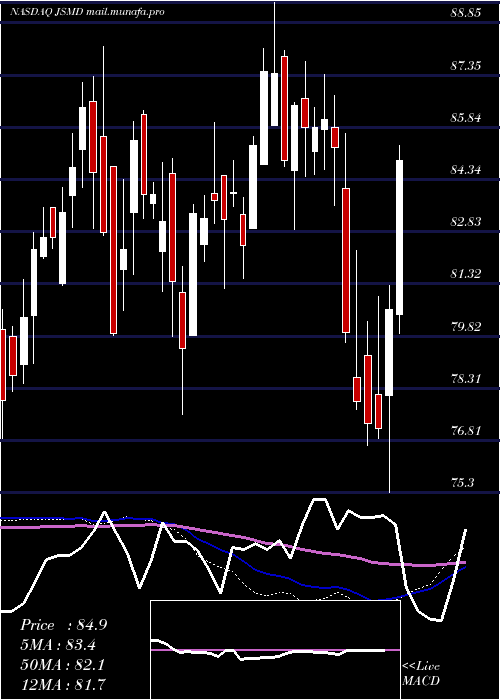Select the 87.35 price axis label
This screenshot has height=700, width=500.
coord(466,66)
